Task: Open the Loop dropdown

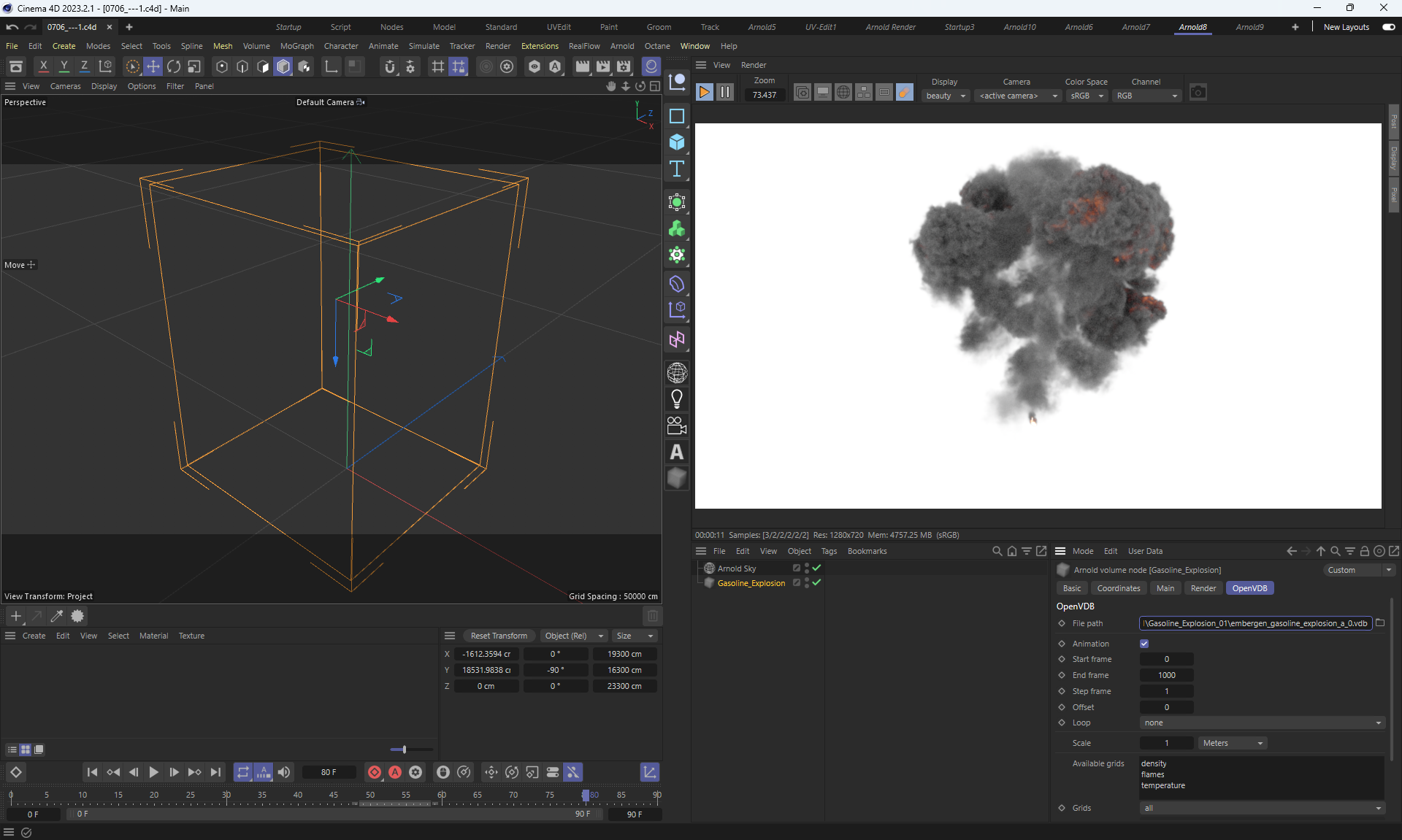Action: tap(1262, 723)
